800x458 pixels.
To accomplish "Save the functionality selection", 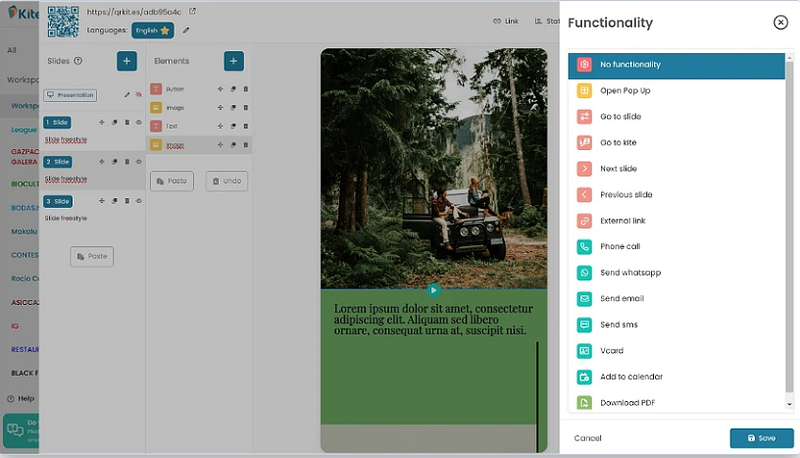I will (761, 438).
